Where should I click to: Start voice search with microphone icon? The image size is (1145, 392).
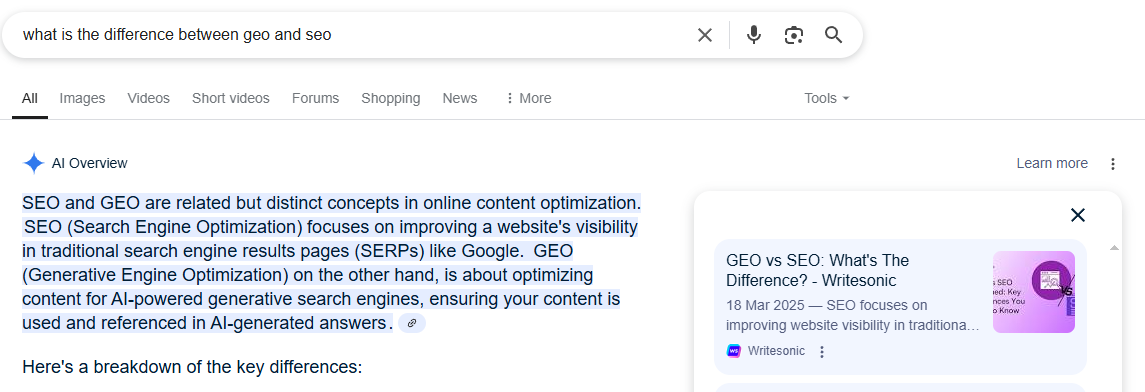point(754,35)
